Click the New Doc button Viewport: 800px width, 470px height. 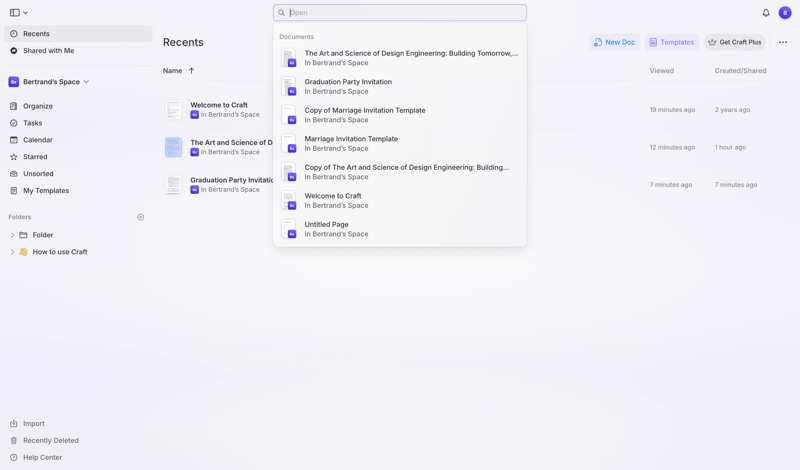pyautogui.click(x=614, y=42)
